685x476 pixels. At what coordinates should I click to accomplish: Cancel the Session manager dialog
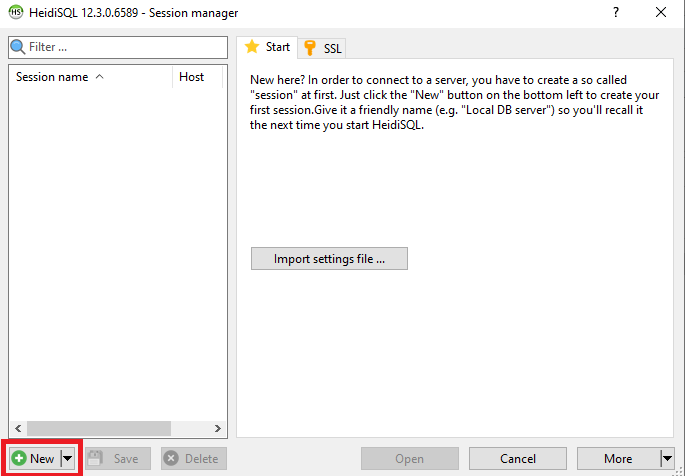click(518, 459)
